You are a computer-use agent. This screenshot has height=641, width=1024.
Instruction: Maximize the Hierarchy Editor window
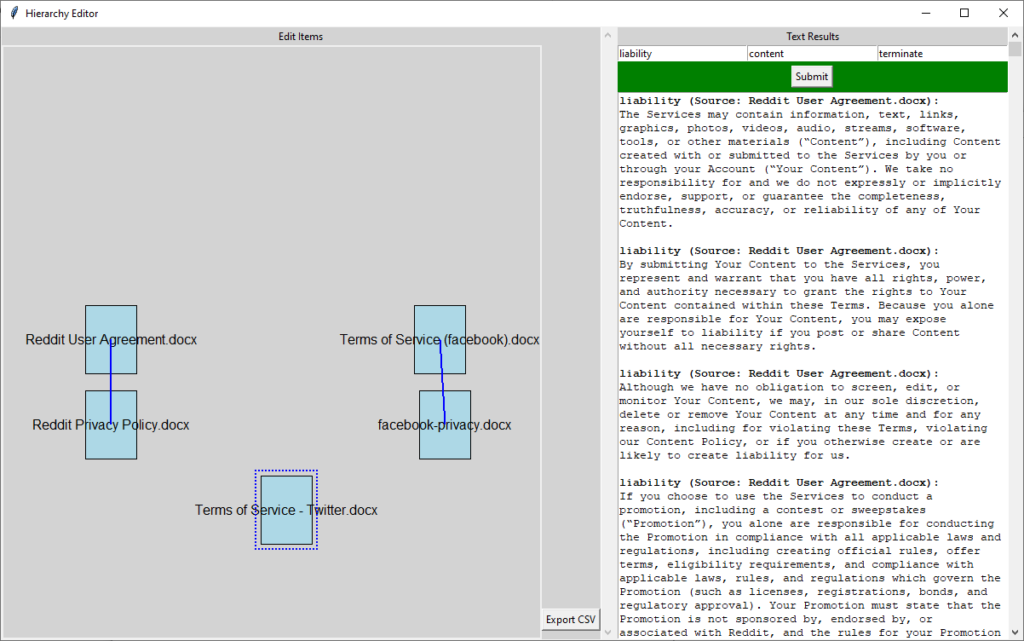tap(964, 13)
